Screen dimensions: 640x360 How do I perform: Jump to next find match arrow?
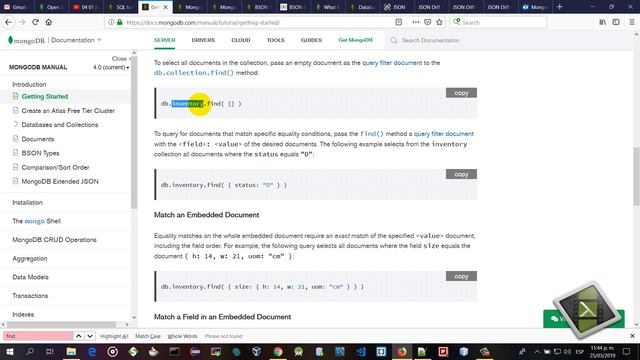coord(90,336)
